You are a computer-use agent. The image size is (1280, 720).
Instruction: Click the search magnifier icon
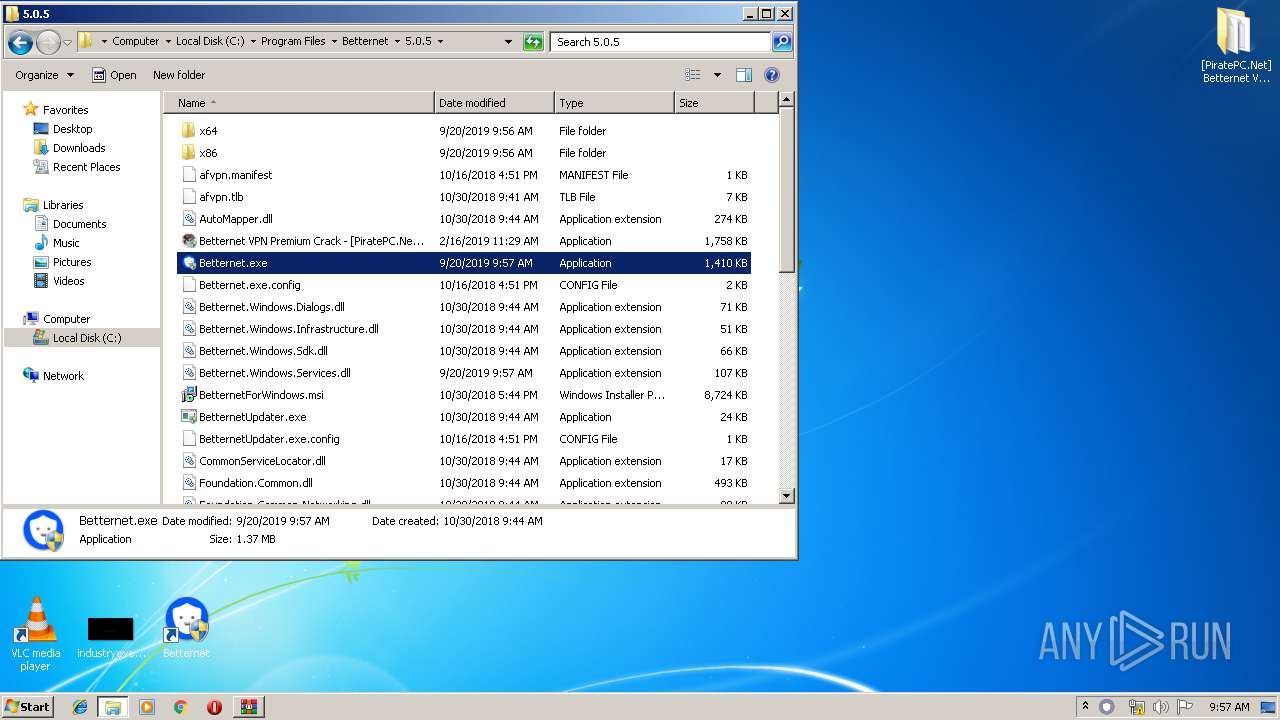(782, 42)
